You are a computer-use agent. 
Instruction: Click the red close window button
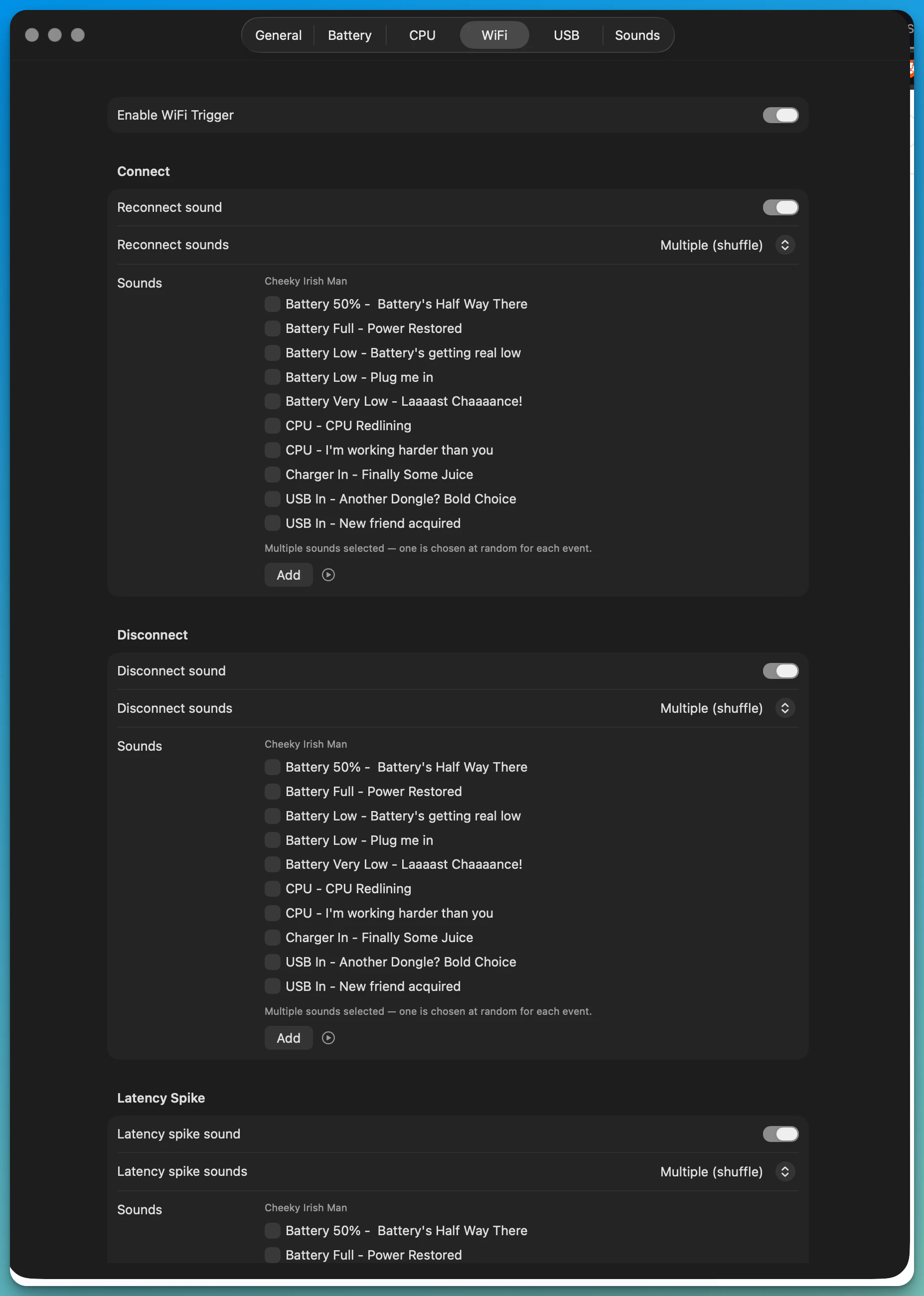pyautogui.click(x=32, y=35)
